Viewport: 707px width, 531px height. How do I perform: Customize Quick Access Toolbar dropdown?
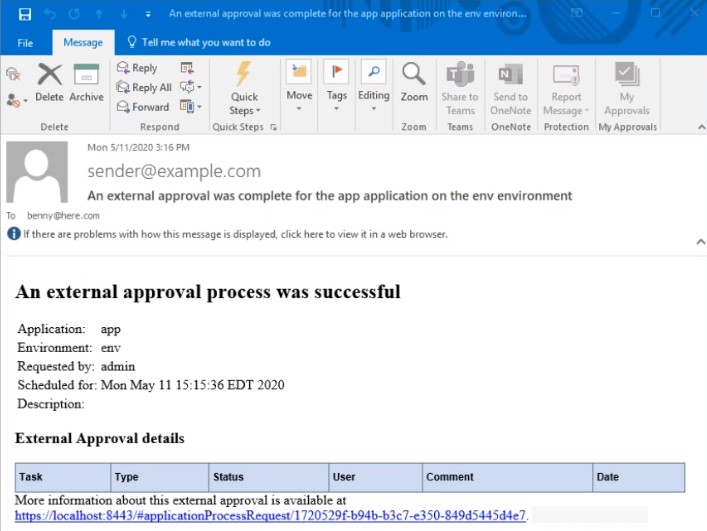pos(148,14)
